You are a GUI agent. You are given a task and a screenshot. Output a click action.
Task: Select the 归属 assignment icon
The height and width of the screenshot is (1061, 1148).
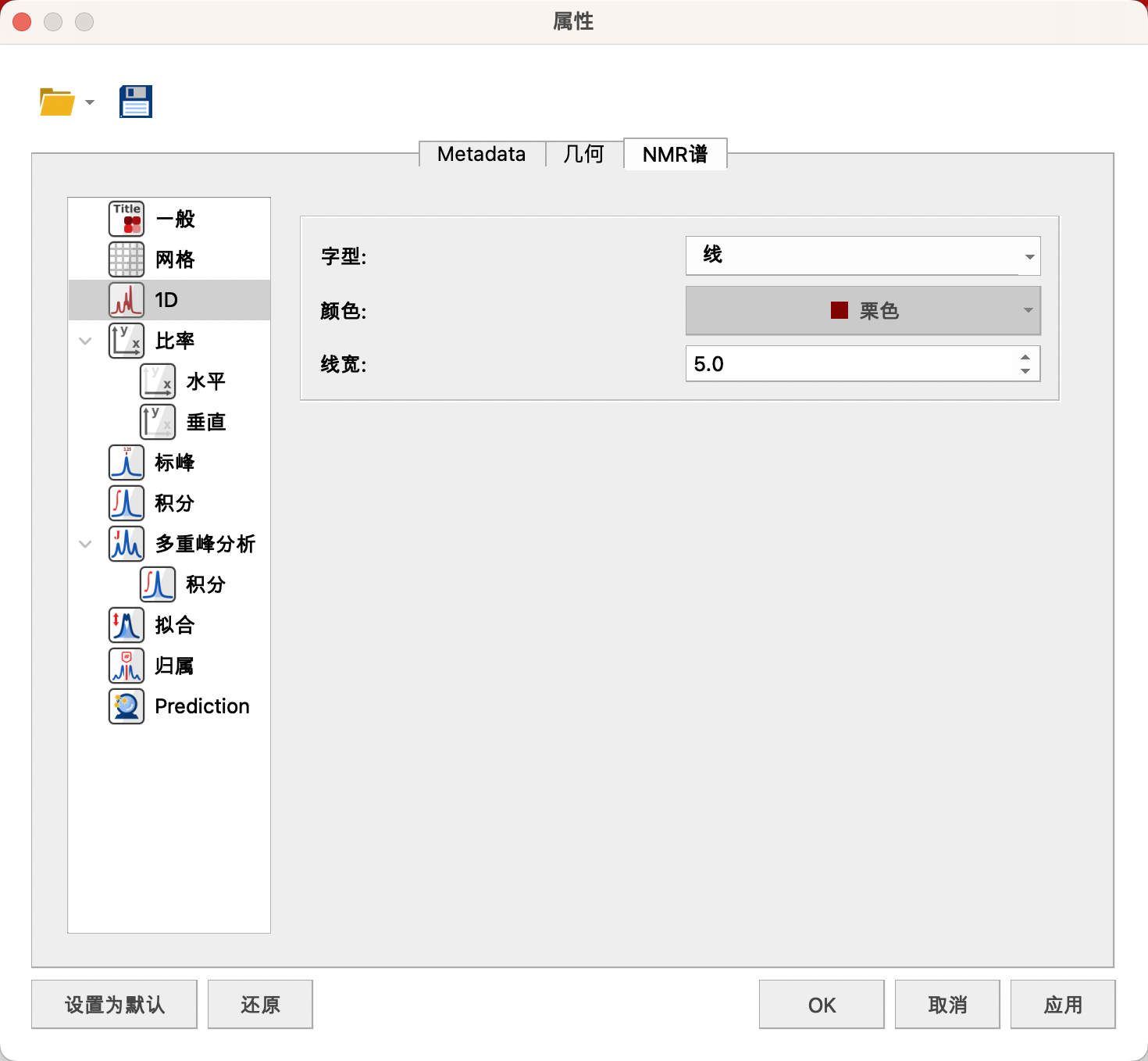pos(127,666)
